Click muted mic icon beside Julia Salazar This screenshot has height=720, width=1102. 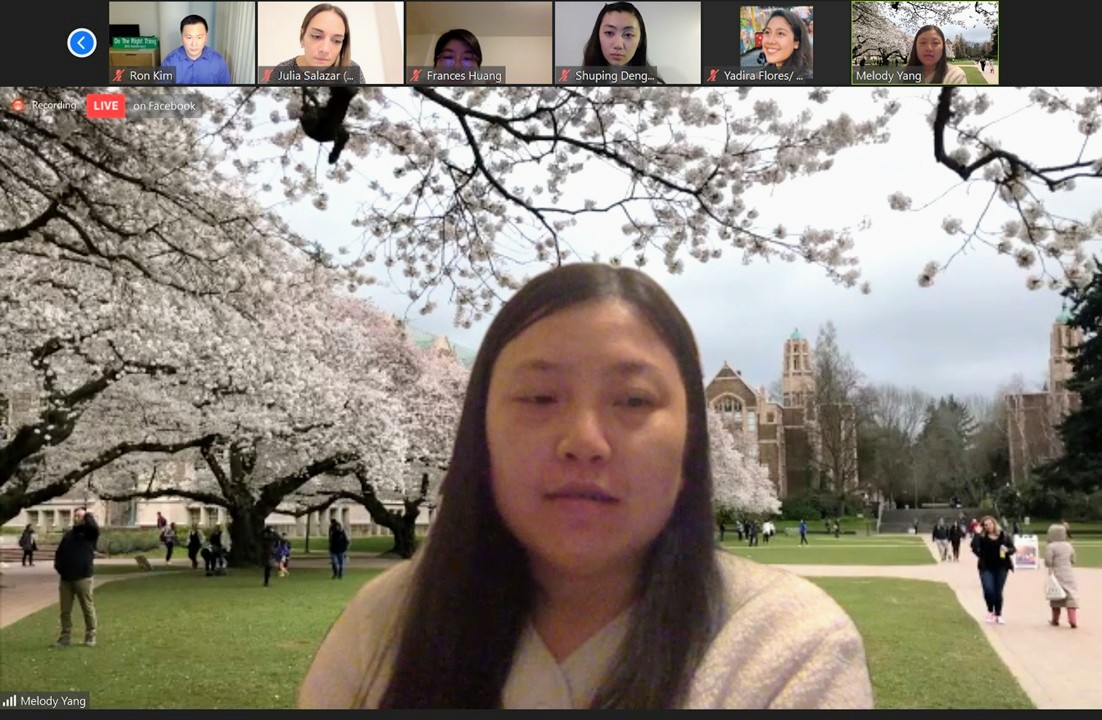(x=267, y=76)
